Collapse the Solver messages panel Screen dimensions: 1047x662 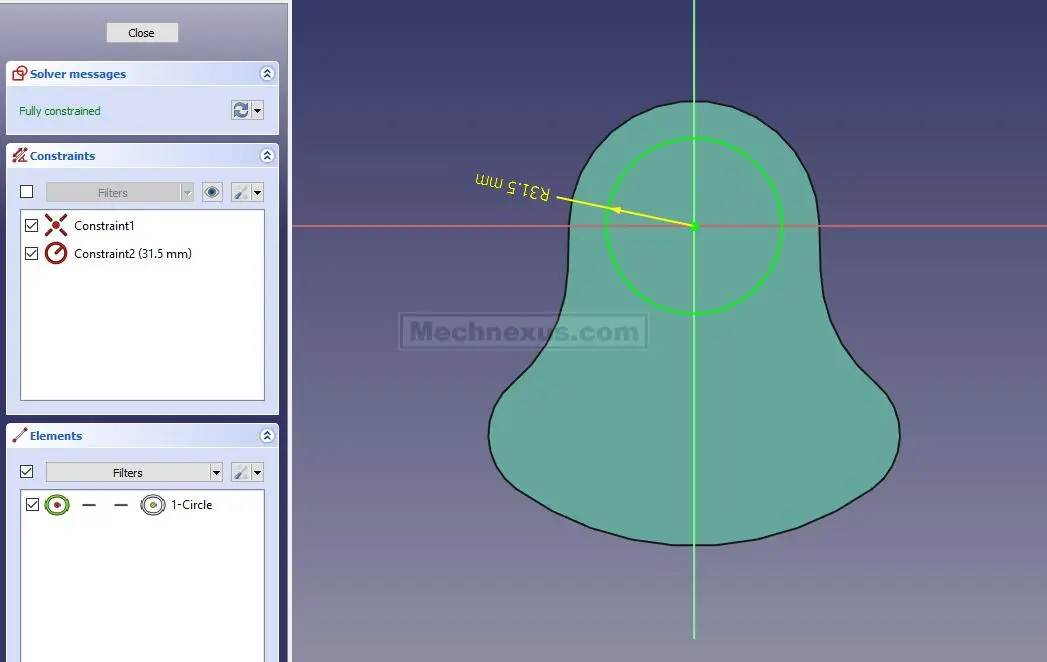[267, 73]
